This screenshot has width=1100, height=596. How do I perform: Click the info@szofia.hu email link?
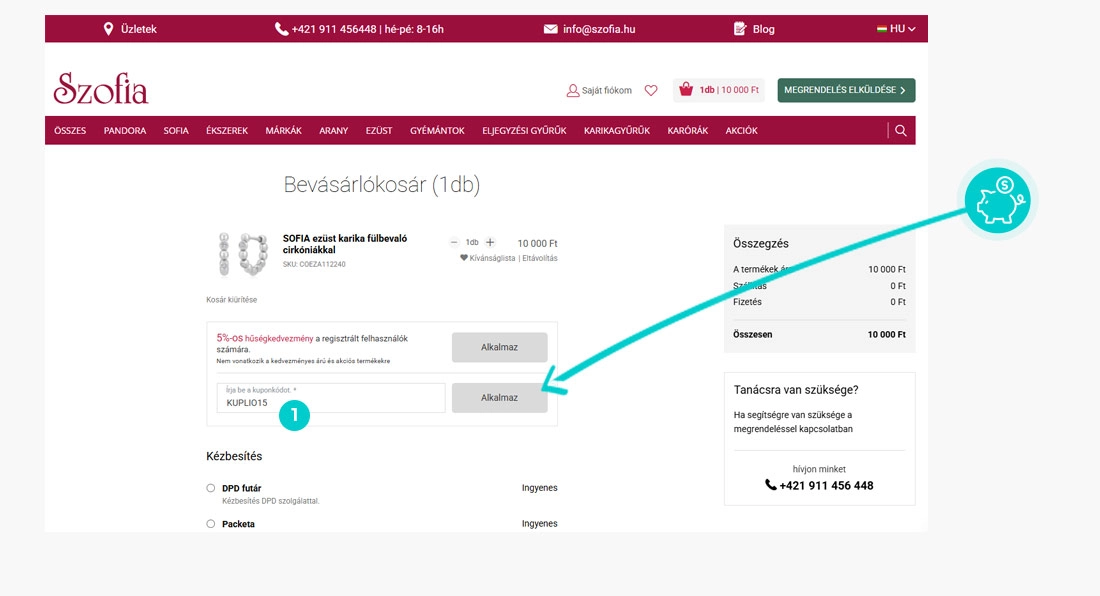pyautogui.click(x=599, y=29)
